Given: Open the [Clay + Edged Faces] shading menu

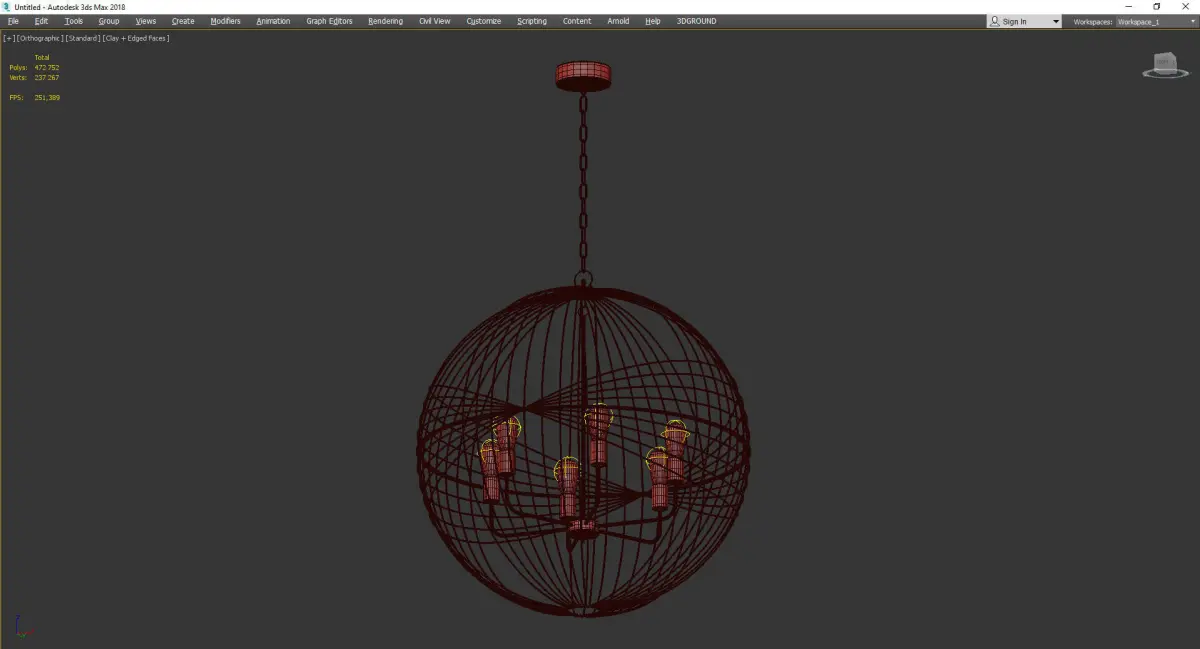Looking at the screenshot, I should pyautogui.click(x=136, y=38).
